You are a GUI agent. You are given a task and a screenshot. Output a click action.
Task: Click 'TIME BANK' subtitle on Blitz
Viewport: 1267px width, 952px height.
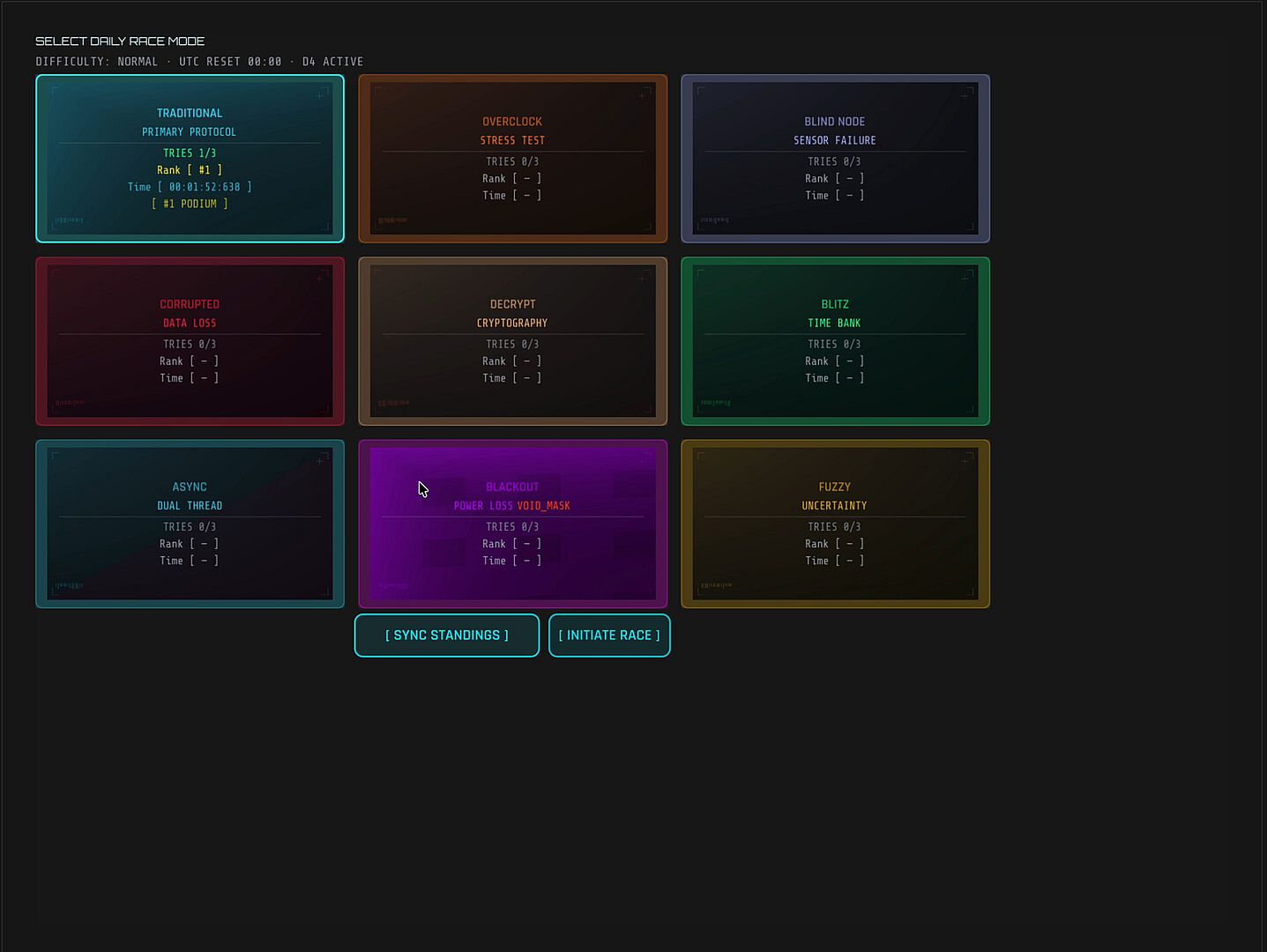point(834,324)
